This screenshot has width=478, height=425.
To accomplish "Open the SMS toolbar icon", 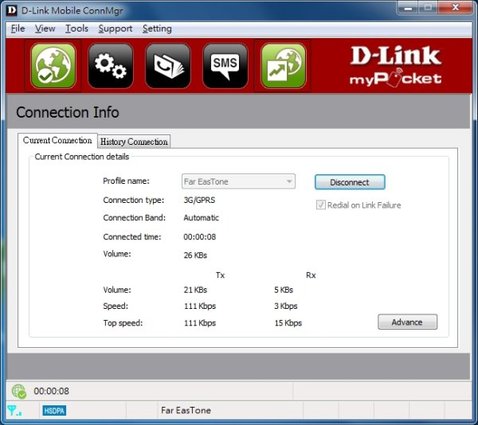I will [225, 66].
